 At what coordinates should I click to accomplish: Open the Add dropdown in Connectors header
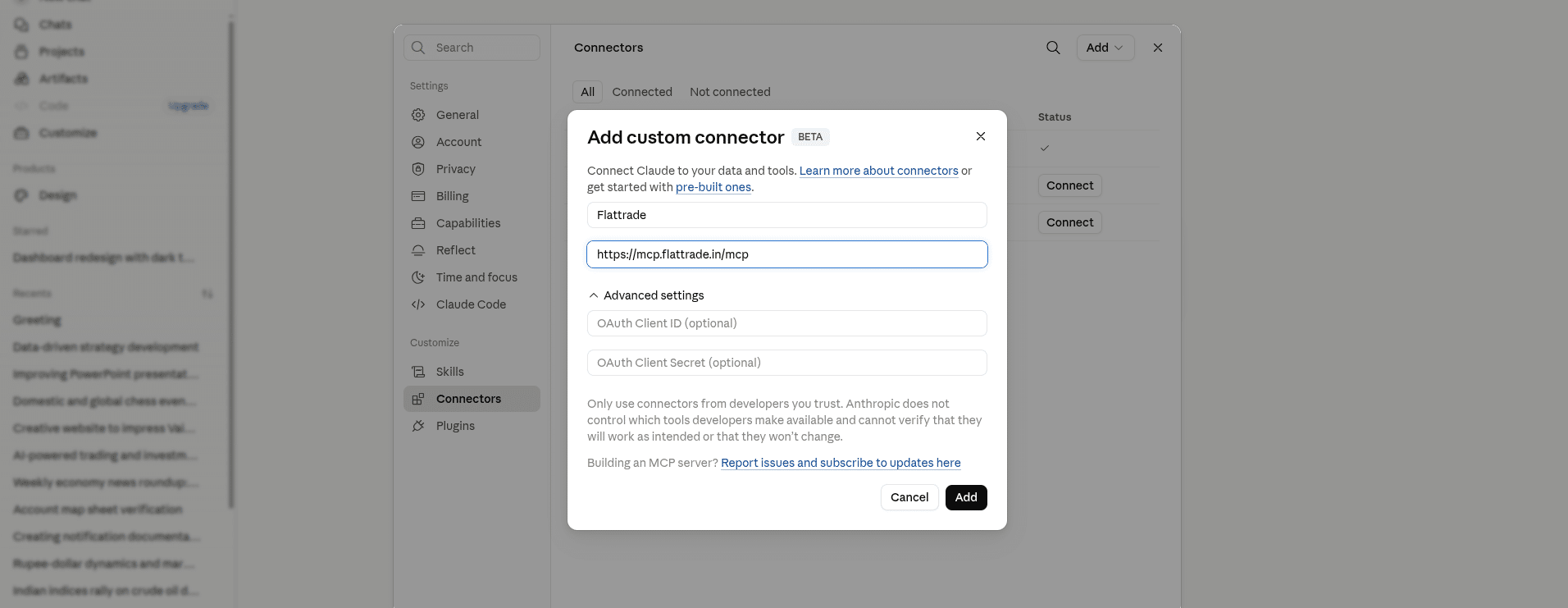(x=1105, y=48)
